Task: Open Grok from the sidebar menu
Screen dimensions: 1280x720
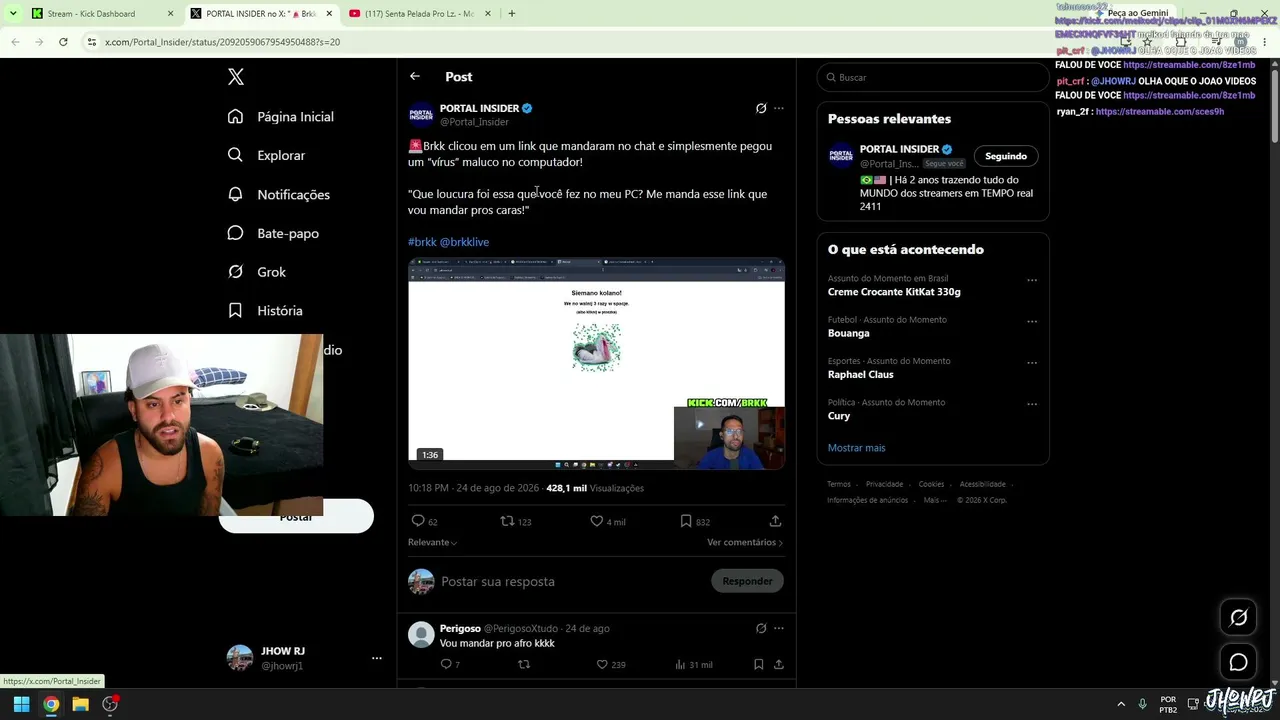Action: pos(257,272)
